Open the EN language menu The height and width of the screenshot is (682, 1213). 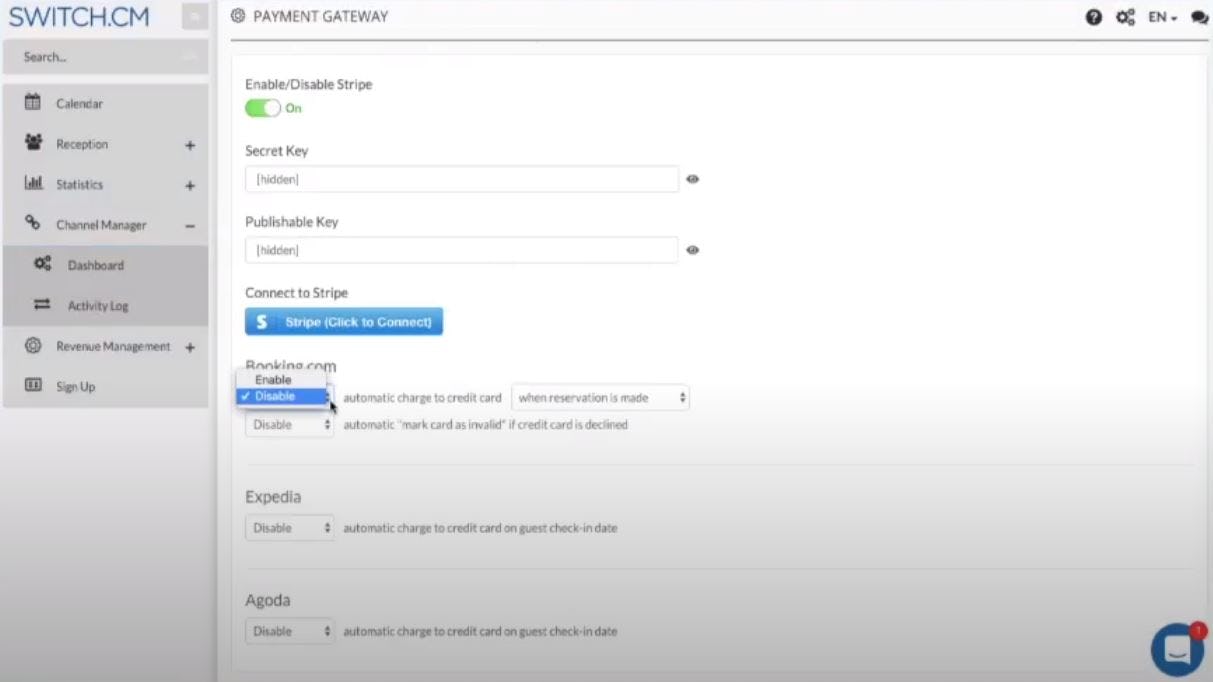1161,17
